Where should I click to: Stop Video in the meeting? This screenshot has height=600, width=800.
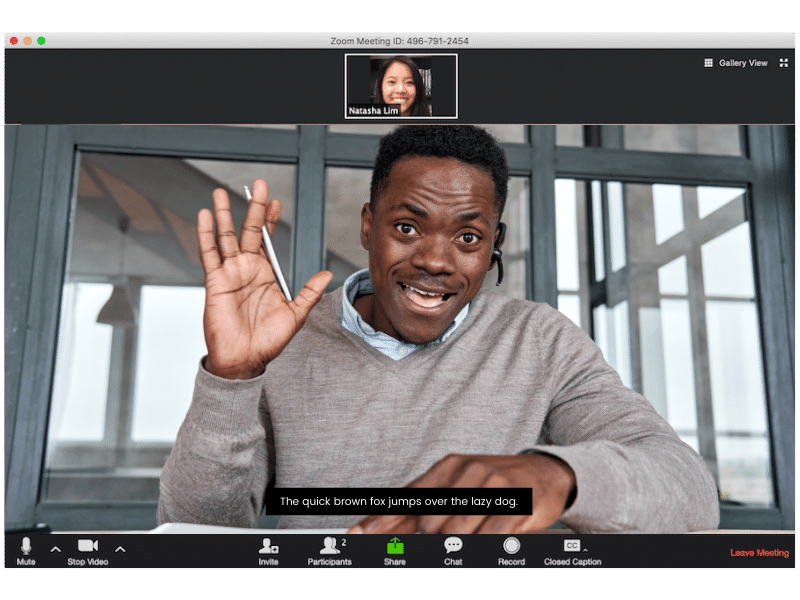pyautogui.click(x=86, y=552)
